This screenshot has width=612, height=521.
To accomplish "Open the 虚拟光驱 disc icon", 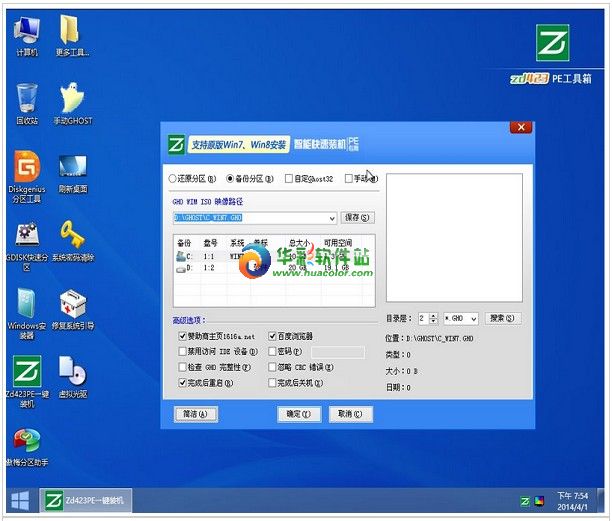I will click(73, 377).
